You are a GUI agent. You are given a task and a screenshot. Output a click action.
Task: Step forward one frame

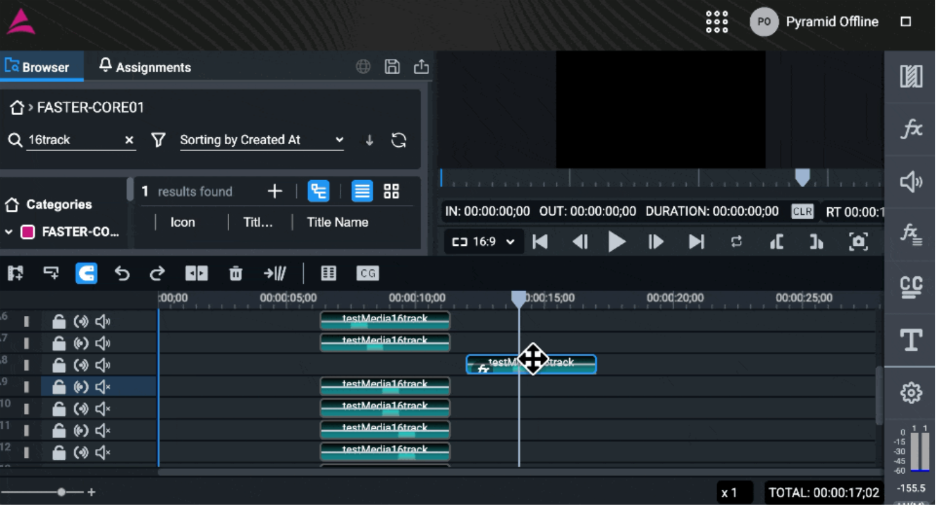[x=656, y=242]
